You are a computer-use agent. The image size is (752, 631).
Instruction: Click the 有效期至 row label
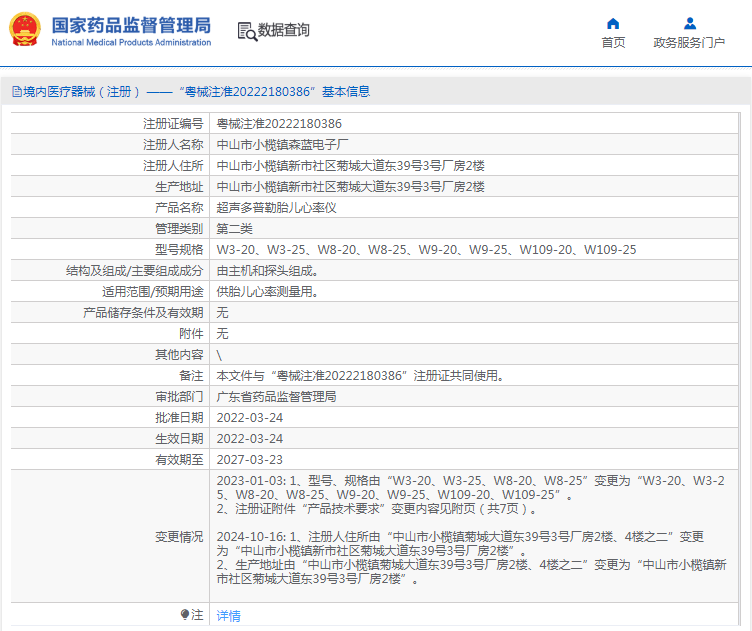pyautogui.click(x=179, y=460)
